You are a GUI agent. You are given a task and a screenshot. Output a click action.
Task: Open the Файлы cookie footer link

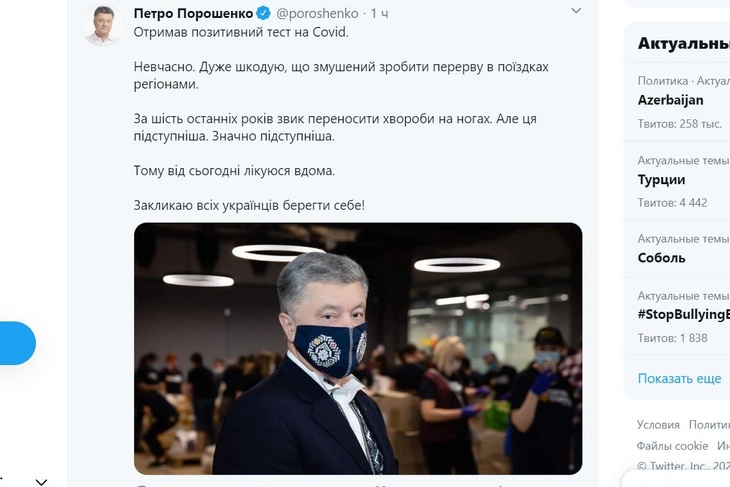pos(672,446)
